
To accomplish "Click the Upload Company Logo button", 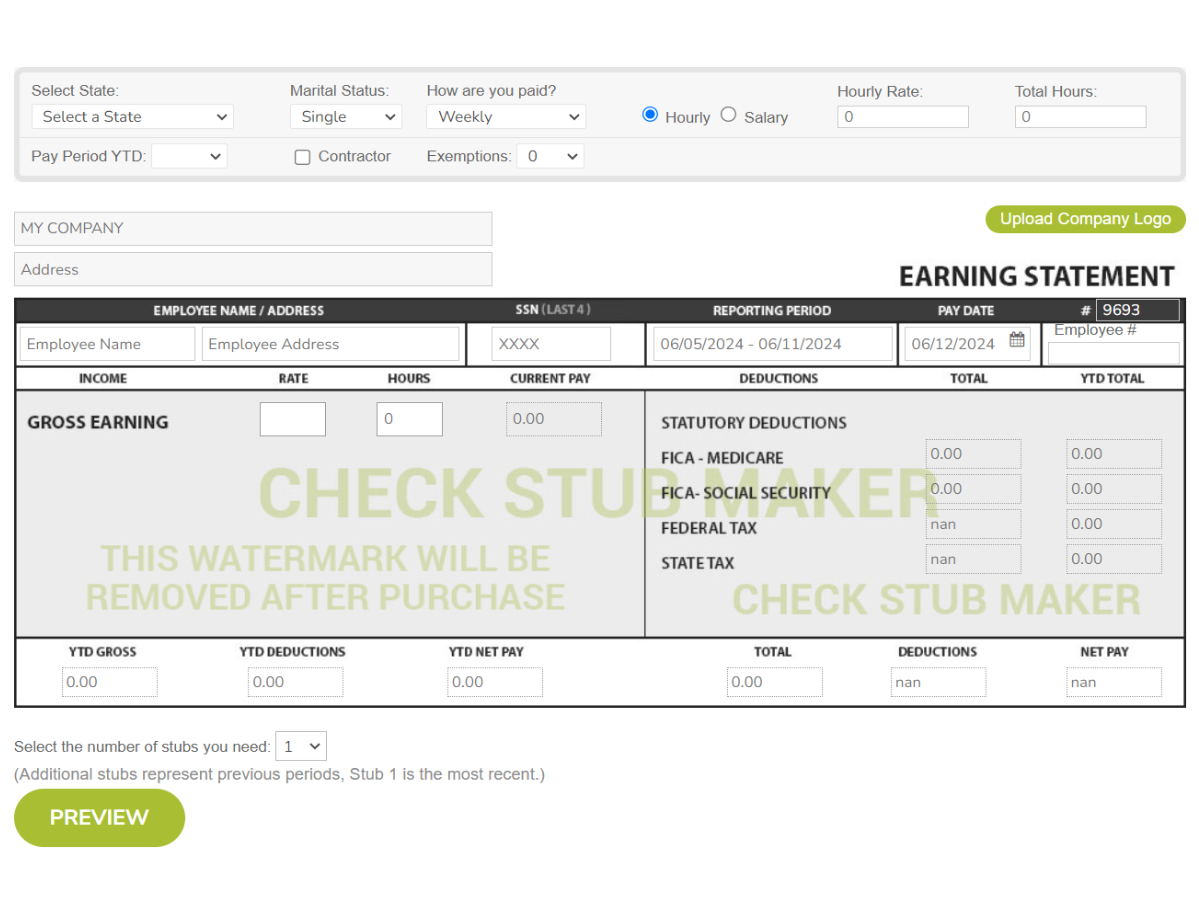I will pos(1084,219).
